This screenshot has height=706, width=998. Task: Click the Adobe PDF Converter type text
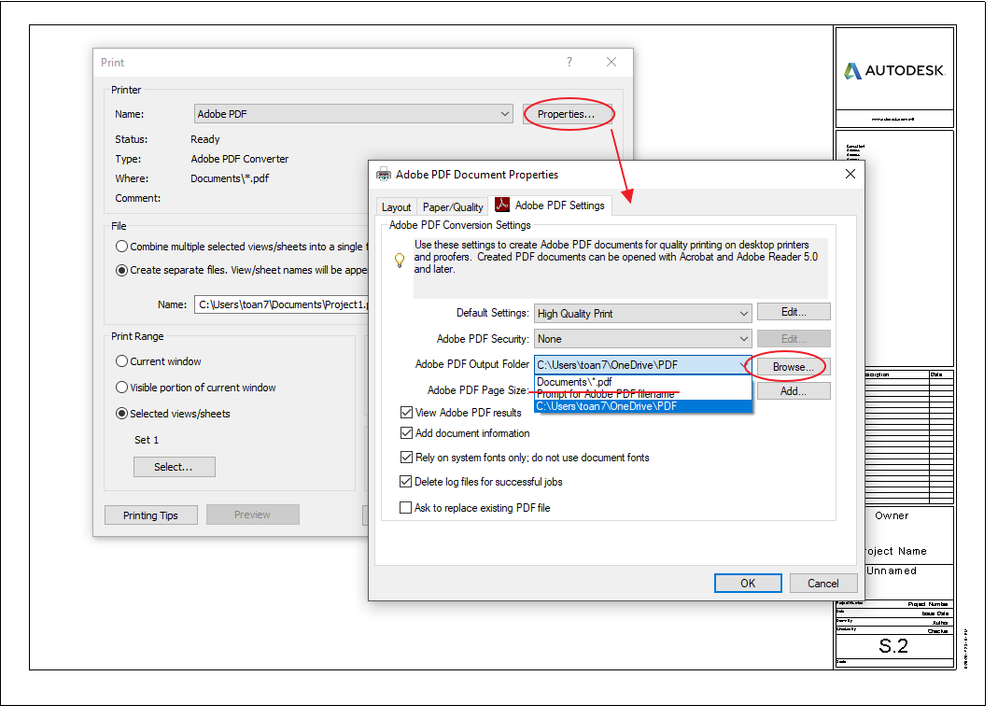click(x=239, y=159)
